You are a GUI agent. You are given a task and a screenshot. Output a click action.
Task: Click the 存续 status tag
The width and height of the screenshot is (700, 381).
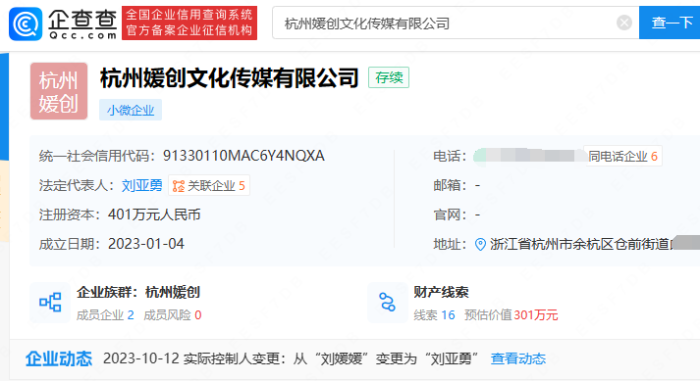coord(388,77)
